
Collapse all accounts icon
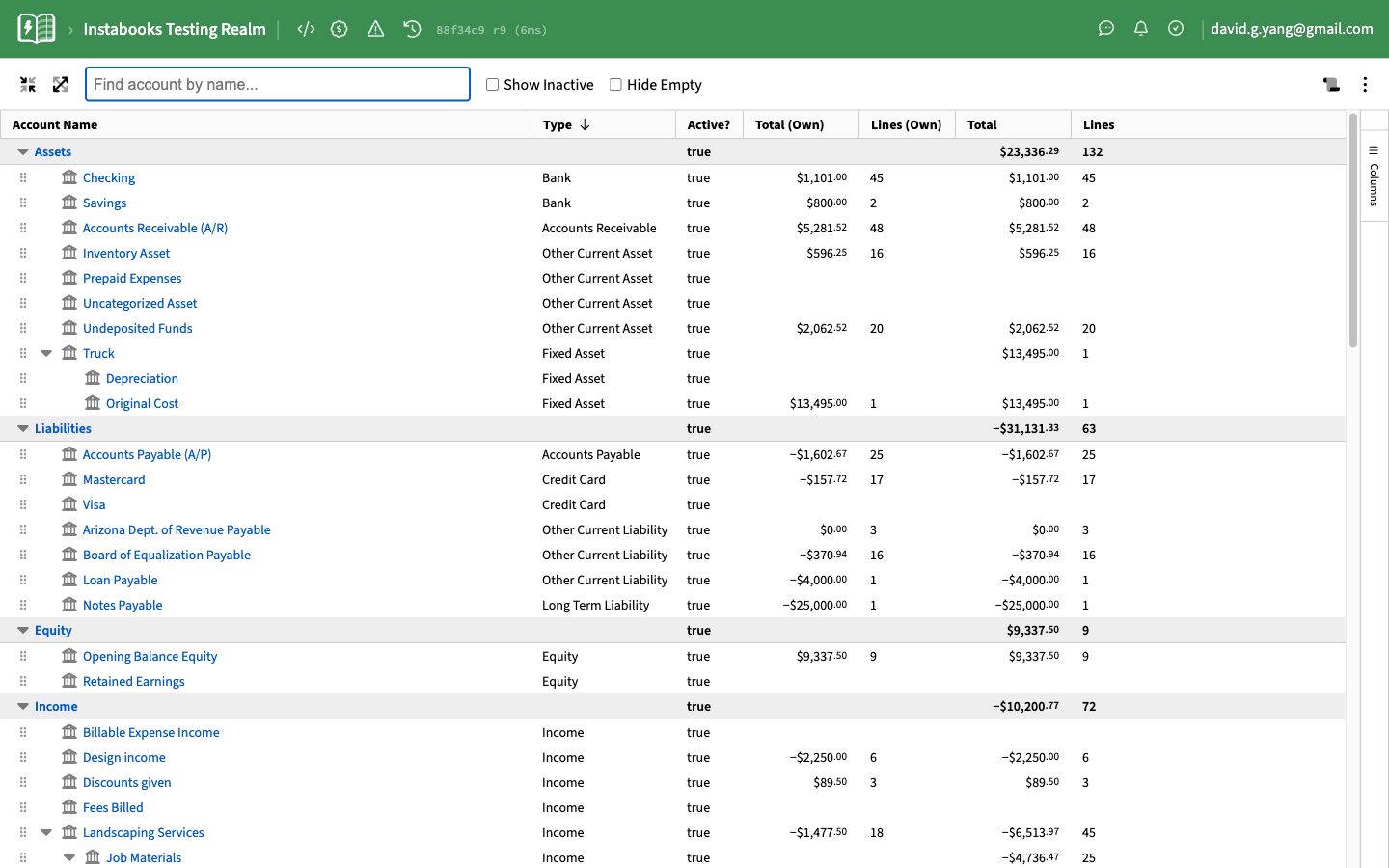point(28,85)
